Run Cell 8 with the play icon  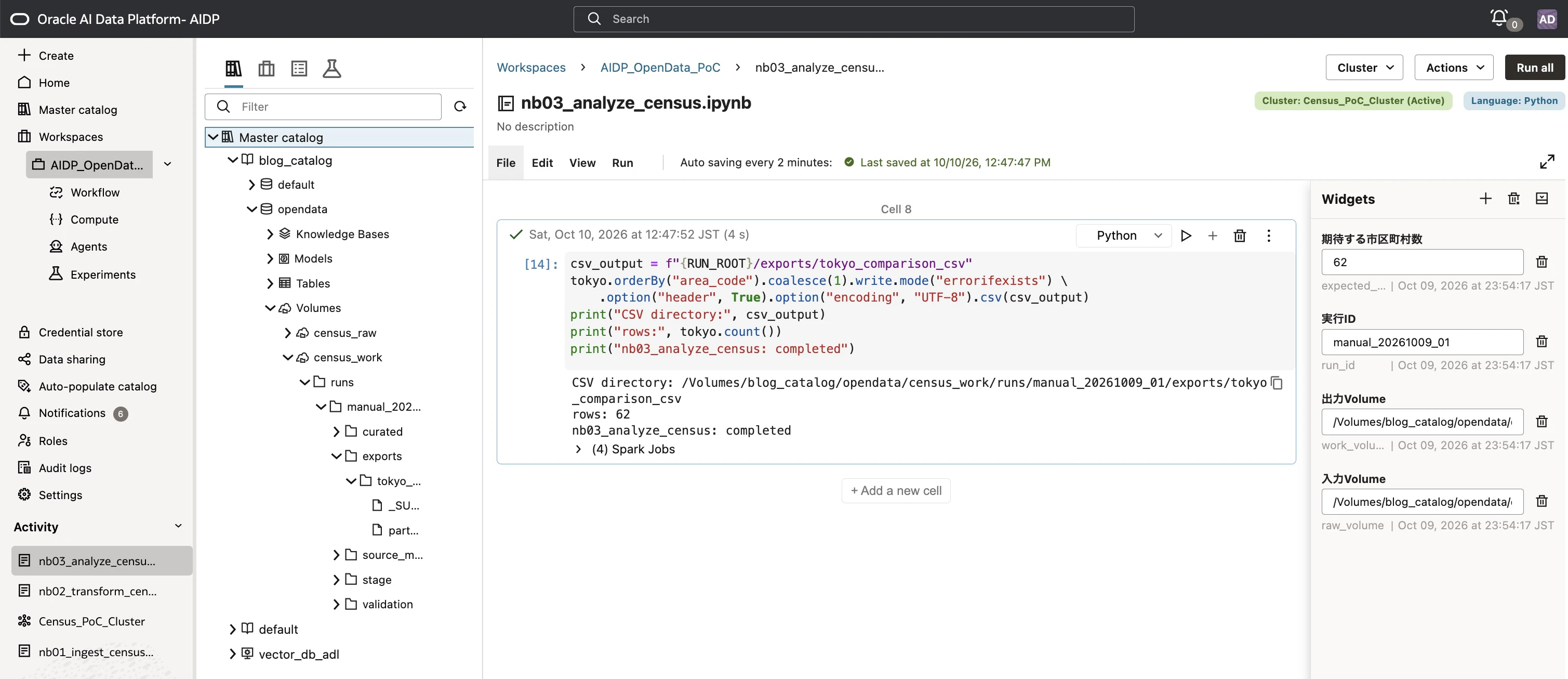1186,236
